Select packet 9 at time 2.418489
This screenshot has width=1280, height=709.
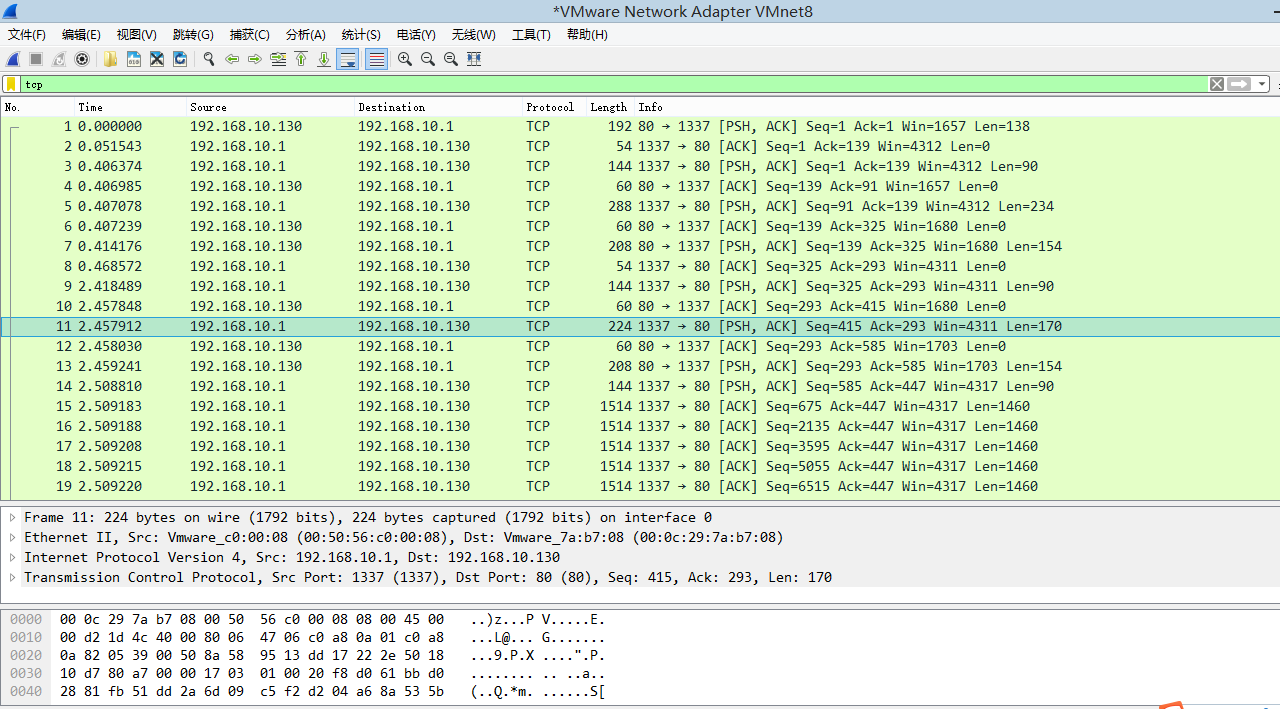(x=640, y=286)
